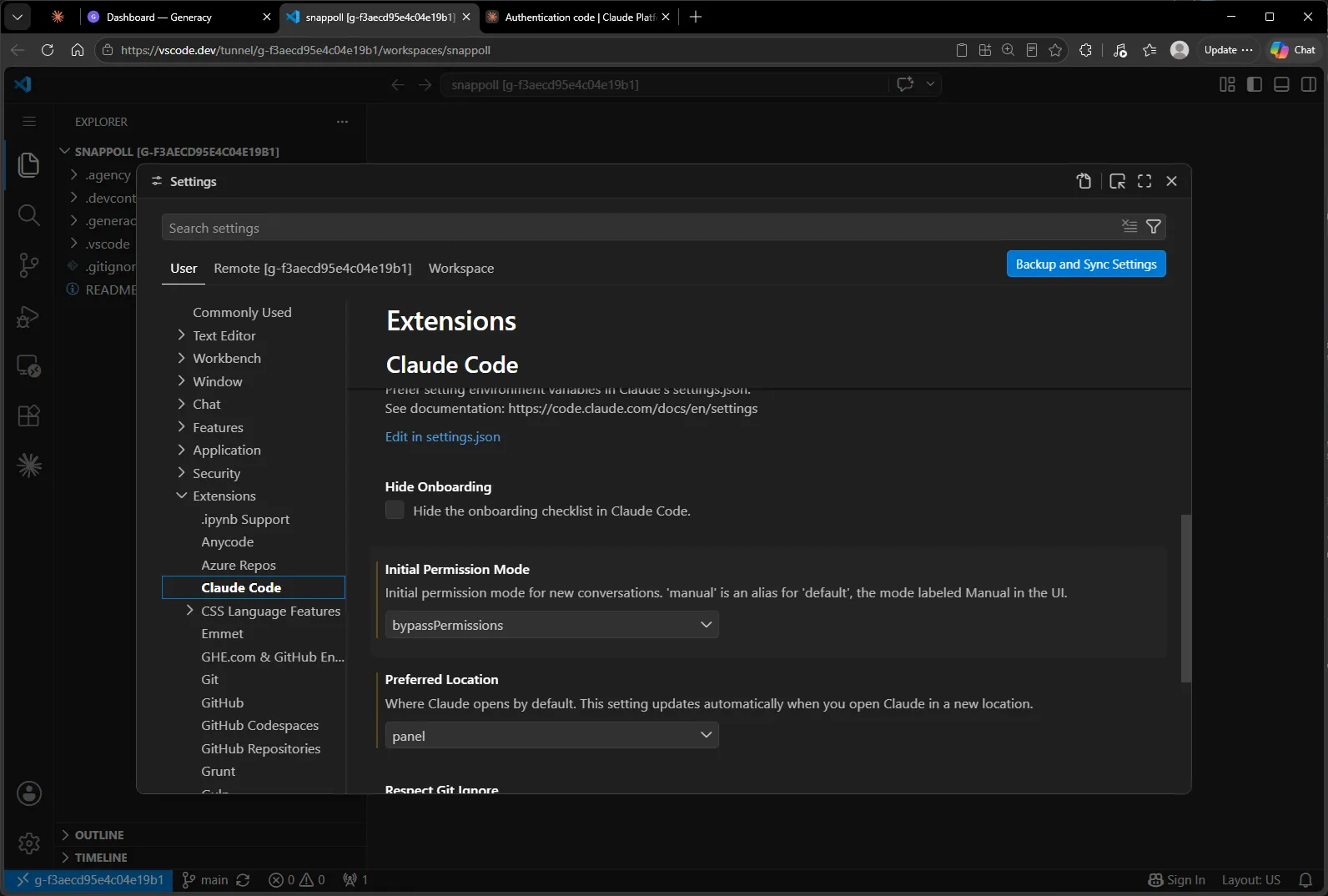Screen dimensions: 1328x896
Task: Switch to User settings tab
Action: [184, 268]
